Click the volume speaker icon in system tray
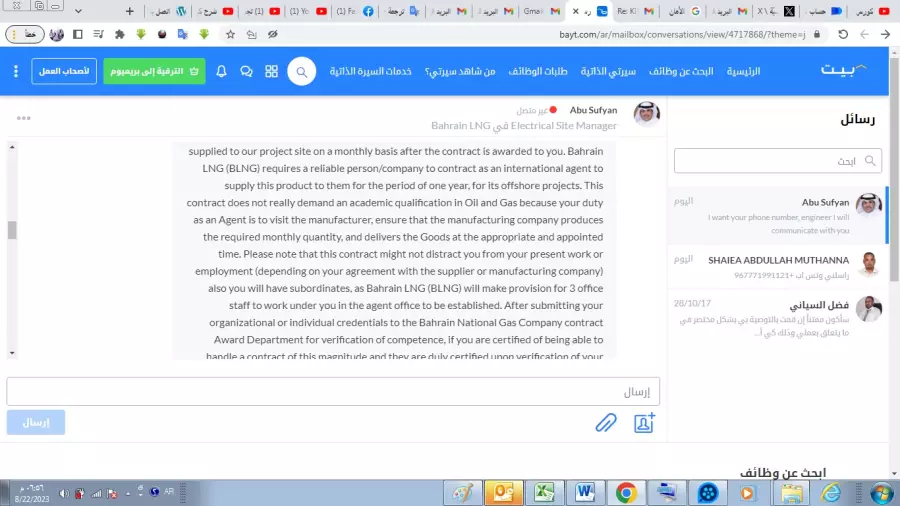Screen dimensions: 900x506 pyautogui.click(x=63, y=493)
